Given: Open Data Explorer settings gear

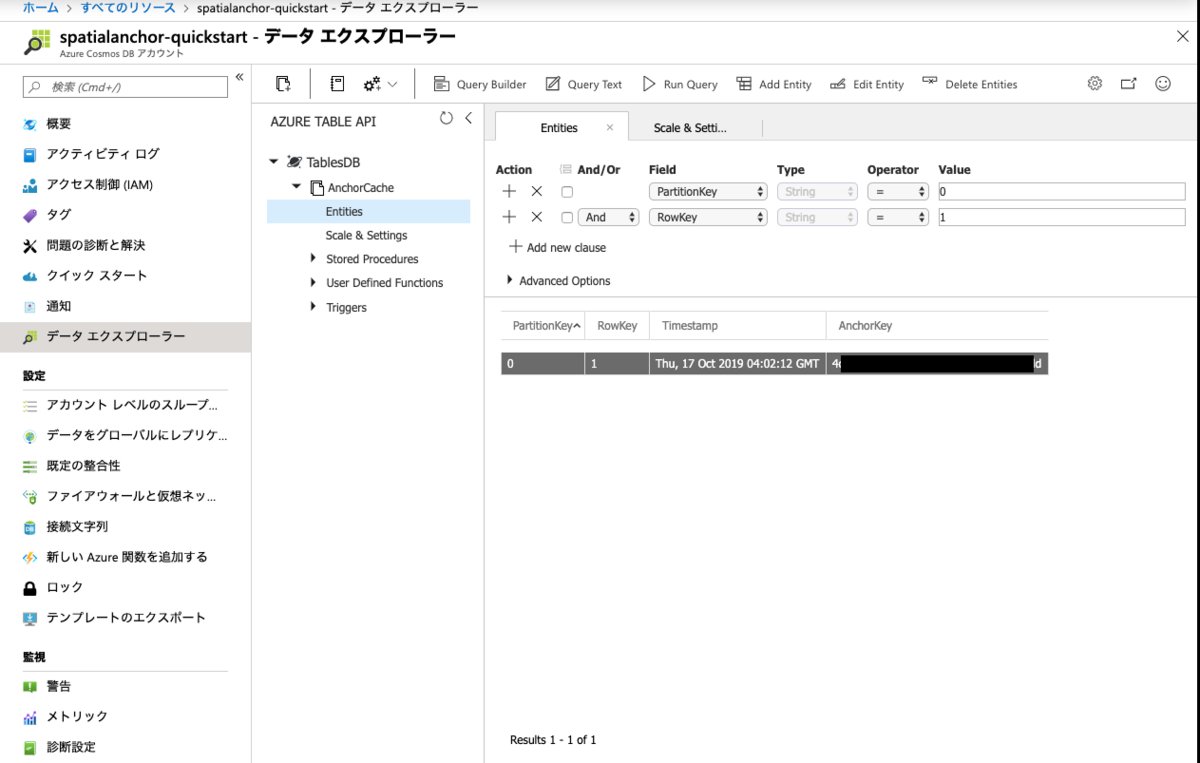Looking at the screenshot, I should pos(1095,84).
